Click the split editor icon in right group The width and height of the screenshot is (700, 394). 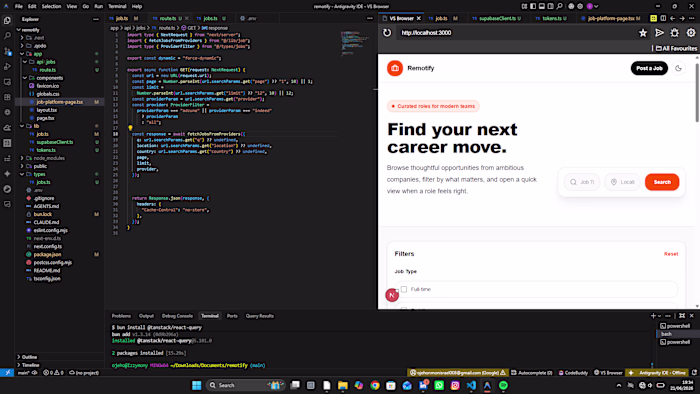(663, 18)
